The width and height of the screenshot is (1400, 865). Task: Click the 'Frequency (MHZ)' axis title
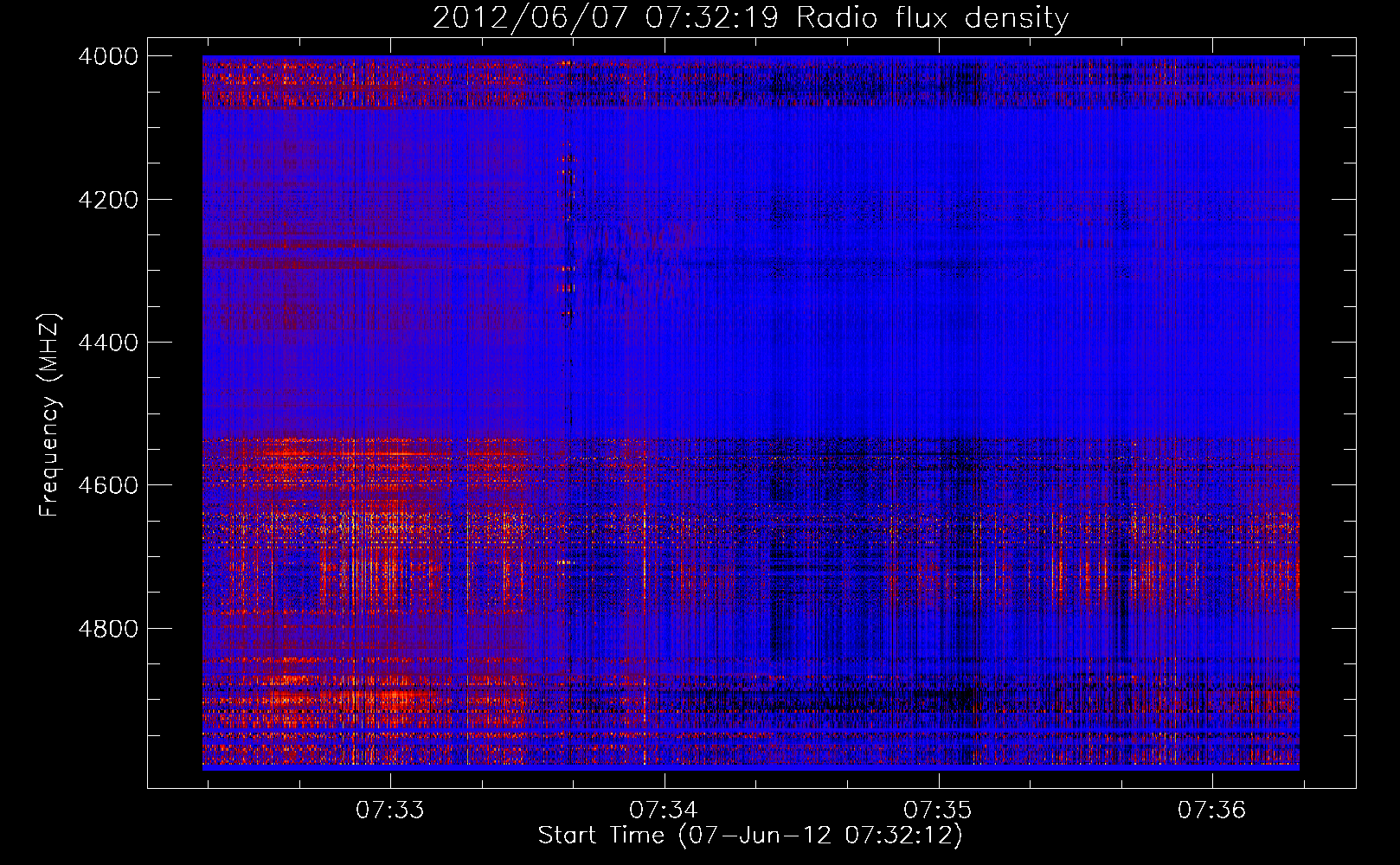(x=50, y=414)
